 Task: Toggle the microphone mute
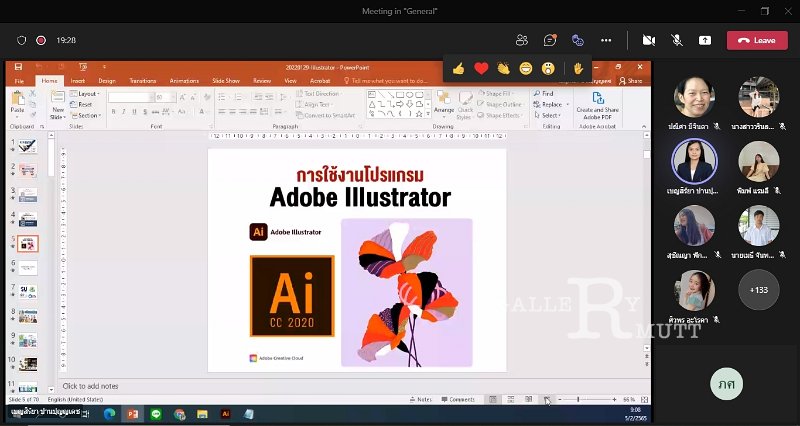[x=677, y=40]
